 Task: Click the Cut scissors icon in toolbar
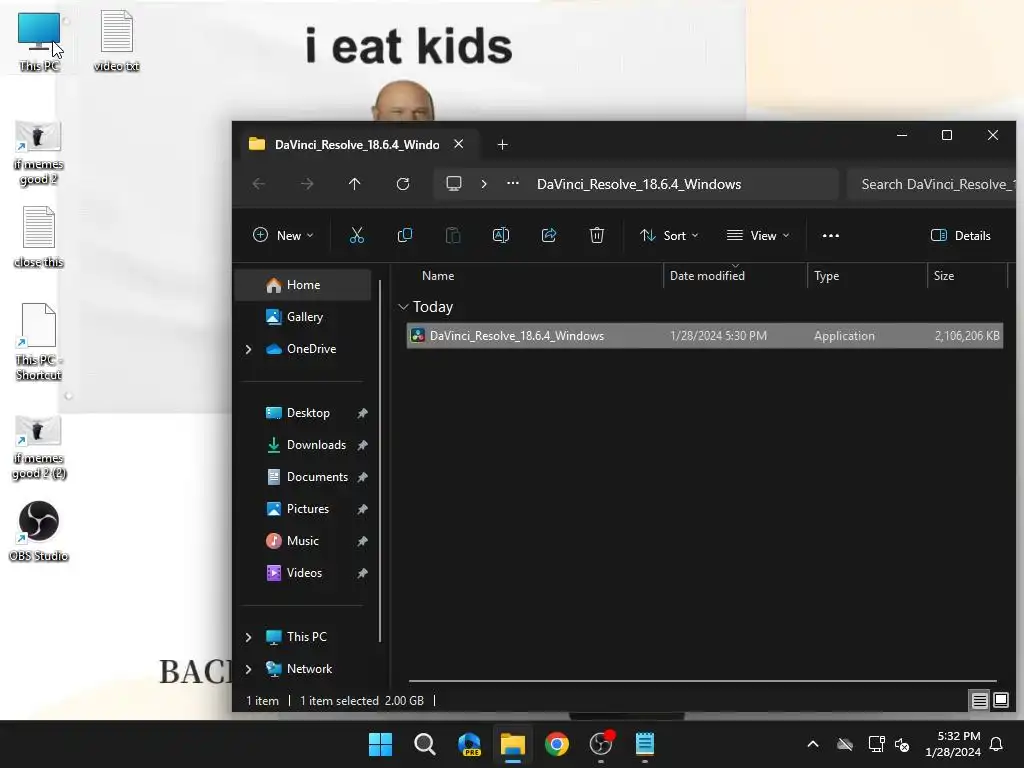pyautogui.click(x=357, y=235)
